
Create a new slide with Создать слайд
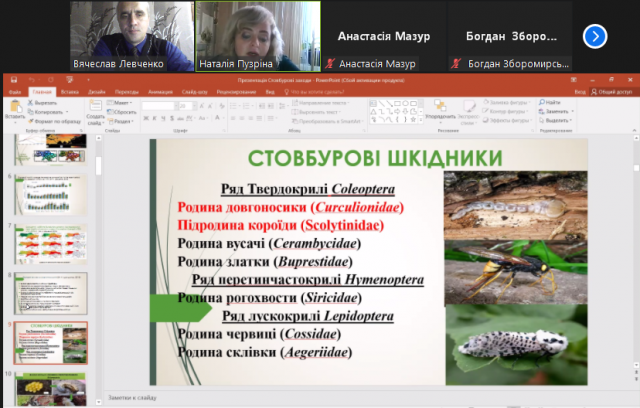[x=96, y=112]
